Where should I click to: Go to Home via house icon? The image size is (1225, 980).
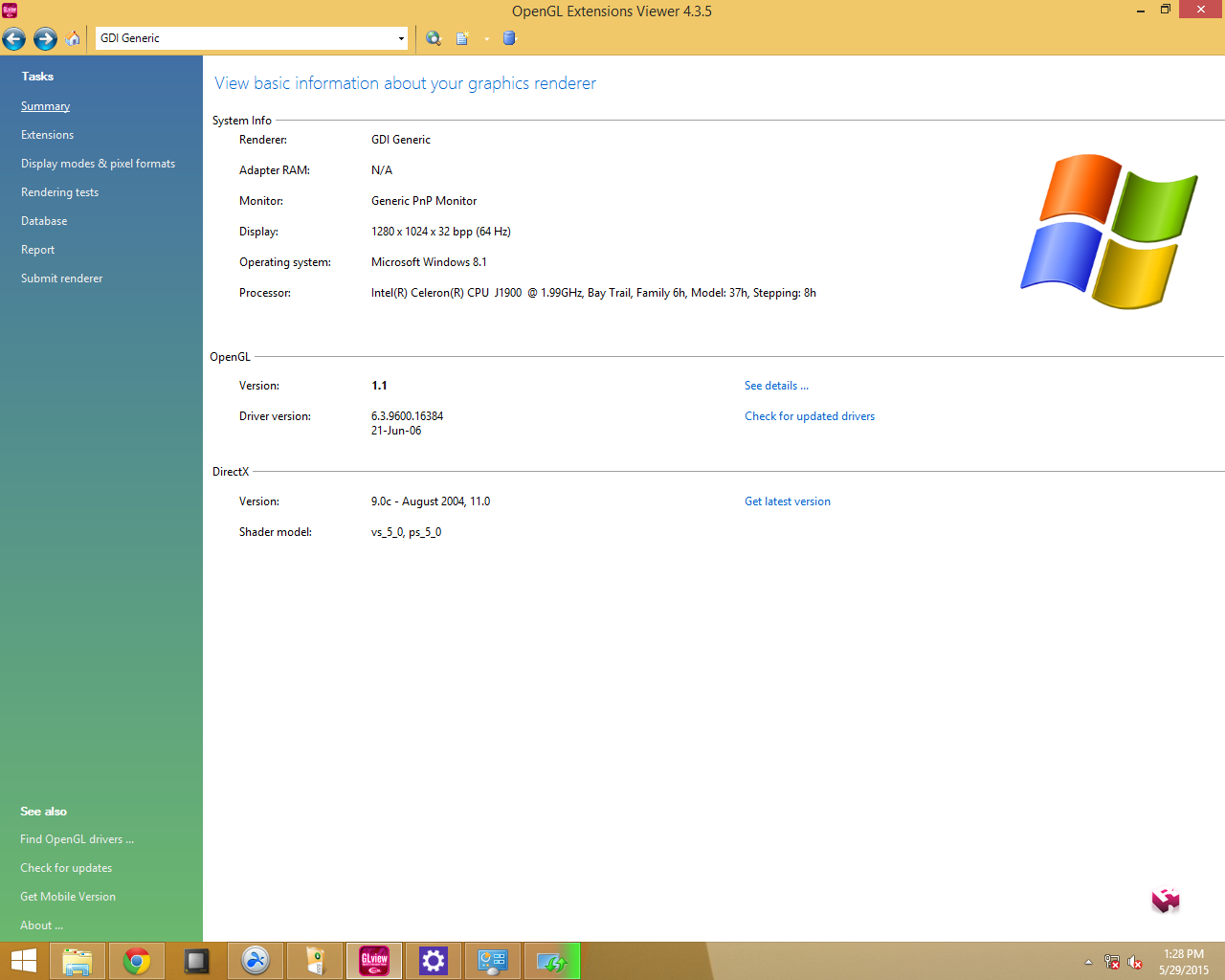(x=74, y=38)
